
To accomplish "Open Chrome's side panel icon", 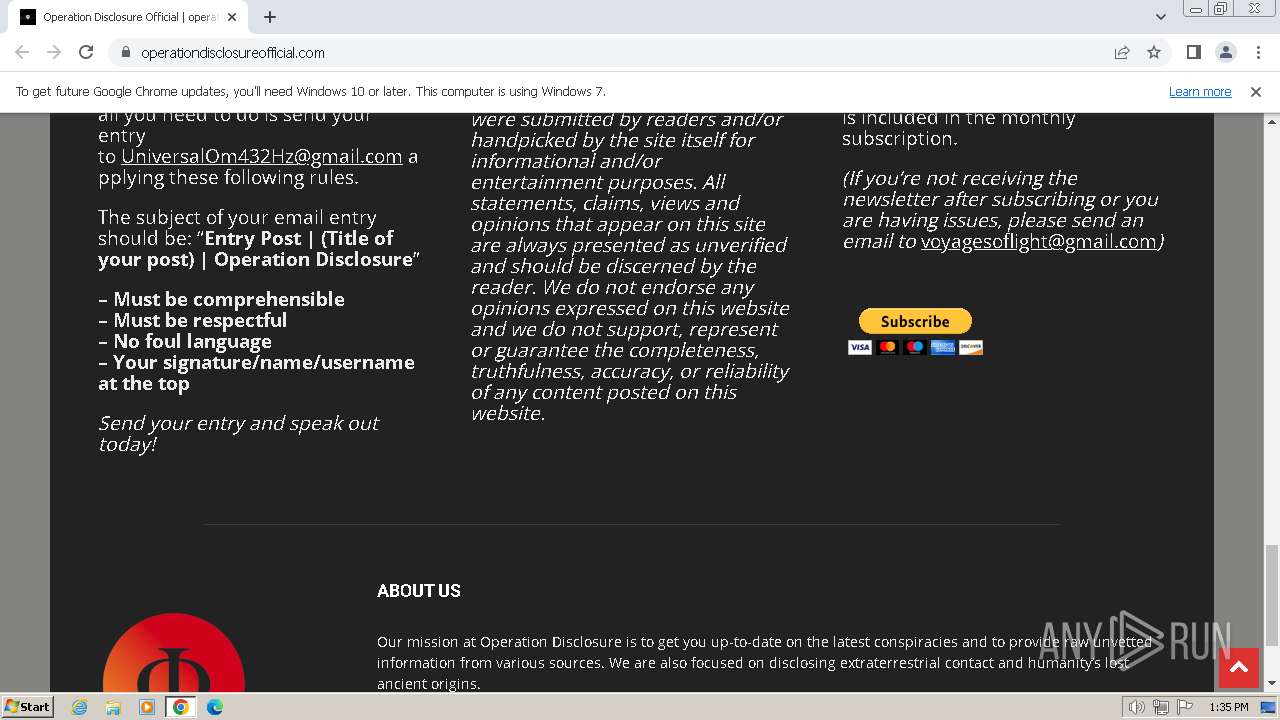I will 1193,52.
